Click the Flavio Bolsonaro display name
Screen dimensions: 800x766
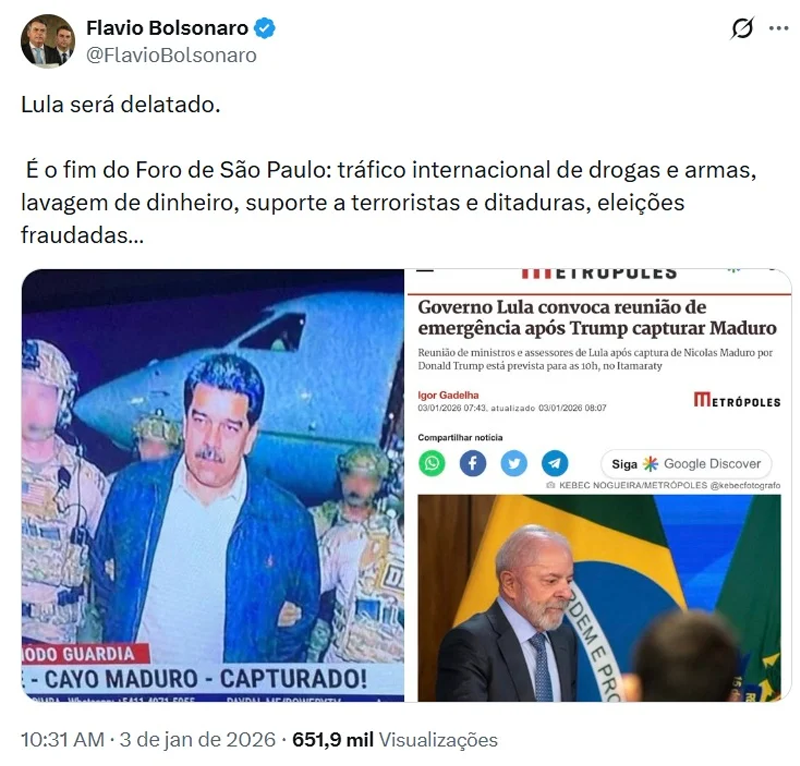click(167, 28)
